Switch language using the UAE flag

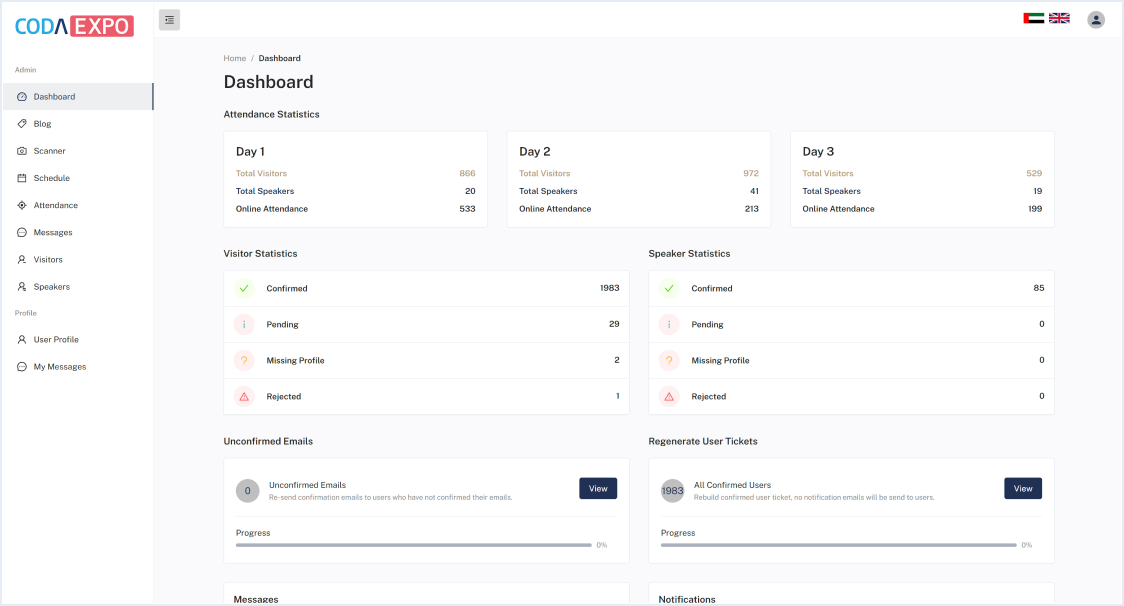[x=1033, y=19]
